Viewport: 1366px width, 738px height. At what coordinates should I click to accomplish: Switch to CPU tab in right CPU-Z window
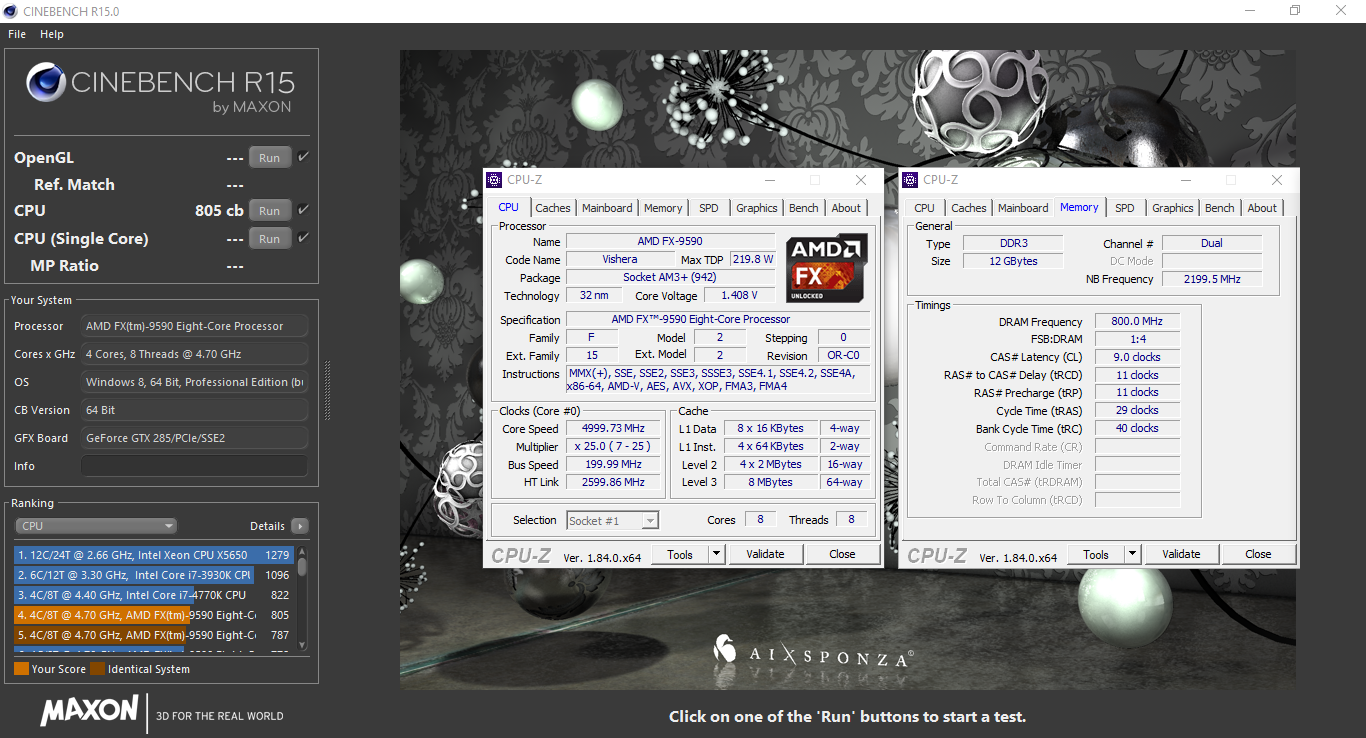pos(924,208)
